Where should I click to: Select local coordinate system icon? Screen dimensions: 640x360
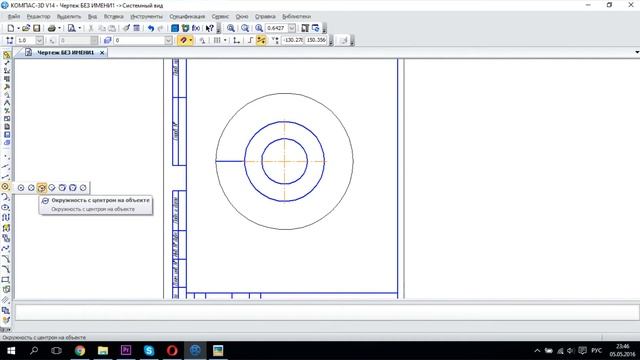(236, 40)
